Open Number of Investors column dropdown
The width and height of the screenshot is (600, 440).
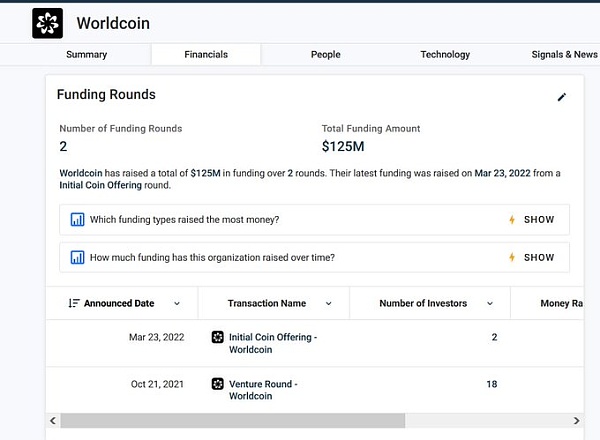pyautogui.click(x=490, y=303)
